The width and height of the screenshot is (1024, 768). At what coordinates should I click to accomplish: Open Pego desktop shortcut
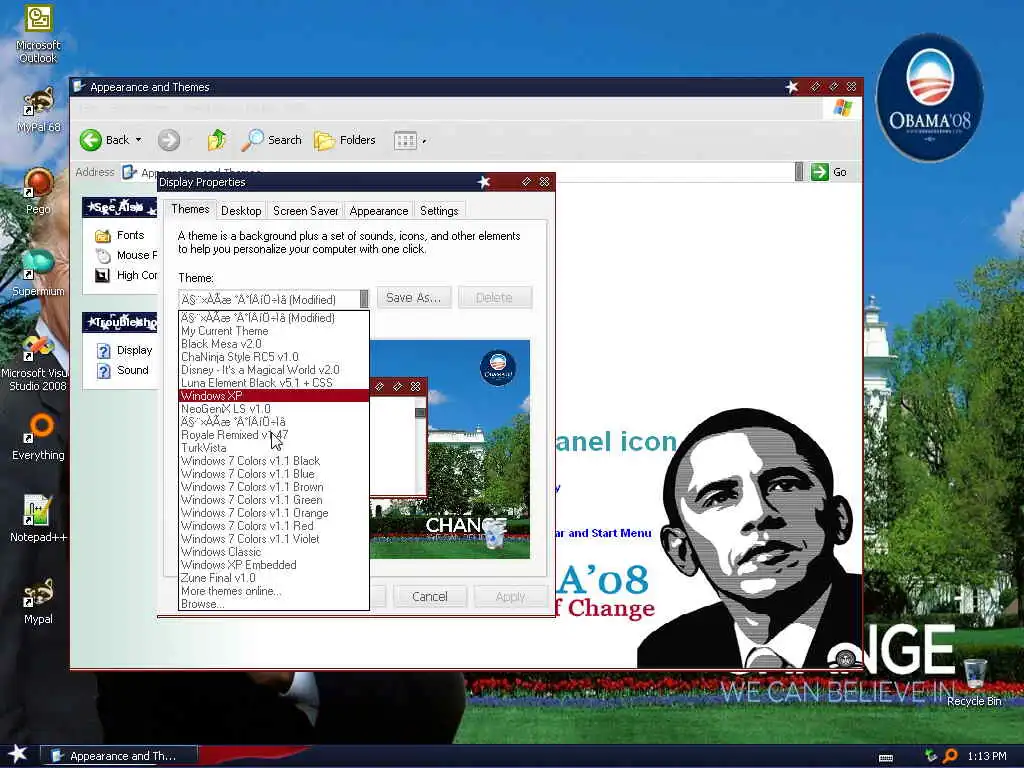click(38, 191)
